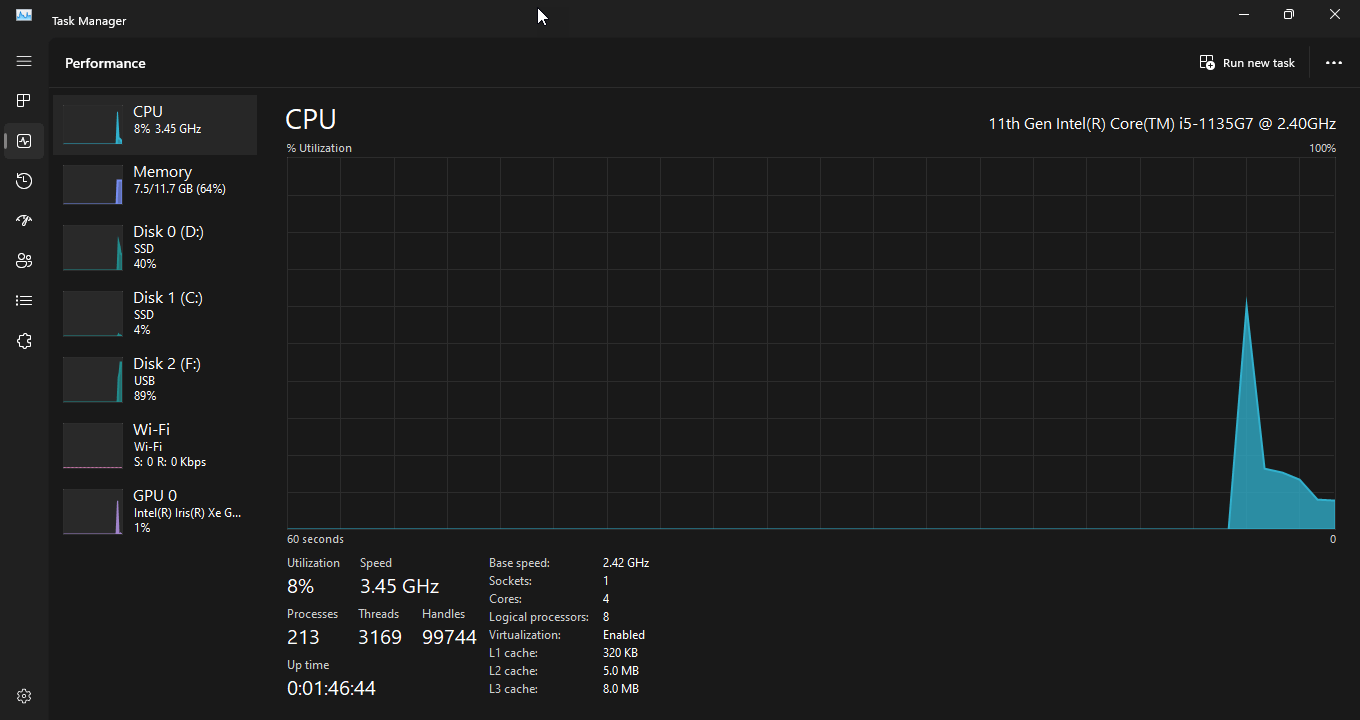
Task: Click the Task Manager title bar logo
Action: pos(22,15)
